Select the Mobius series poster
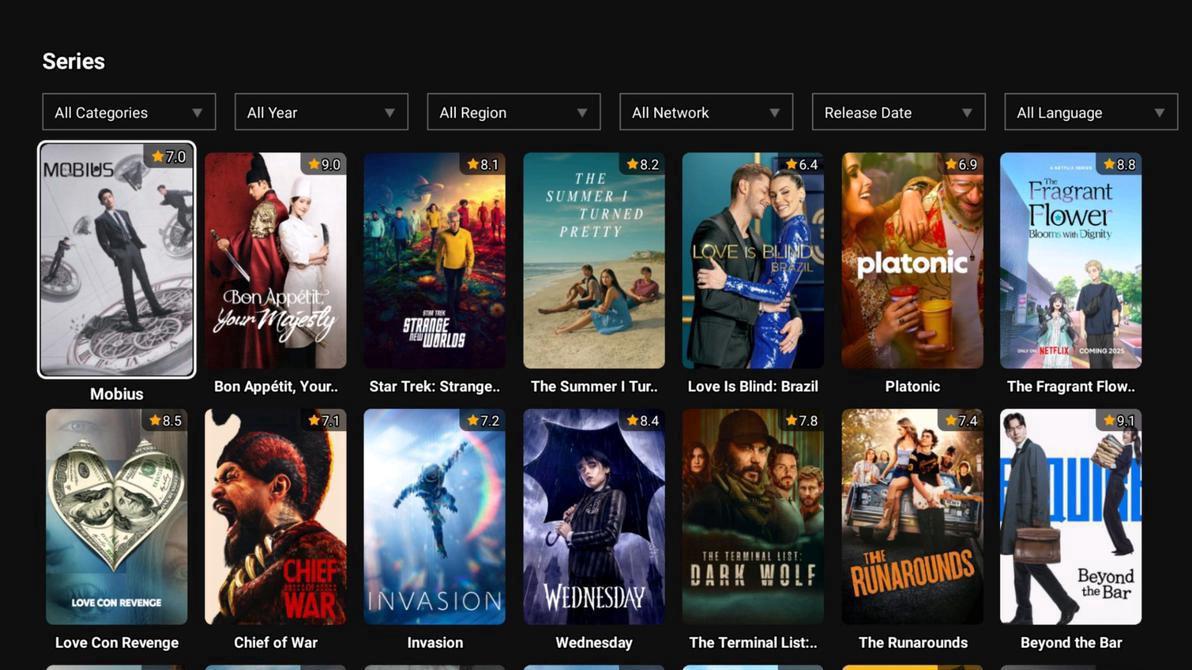 (116, 260)
